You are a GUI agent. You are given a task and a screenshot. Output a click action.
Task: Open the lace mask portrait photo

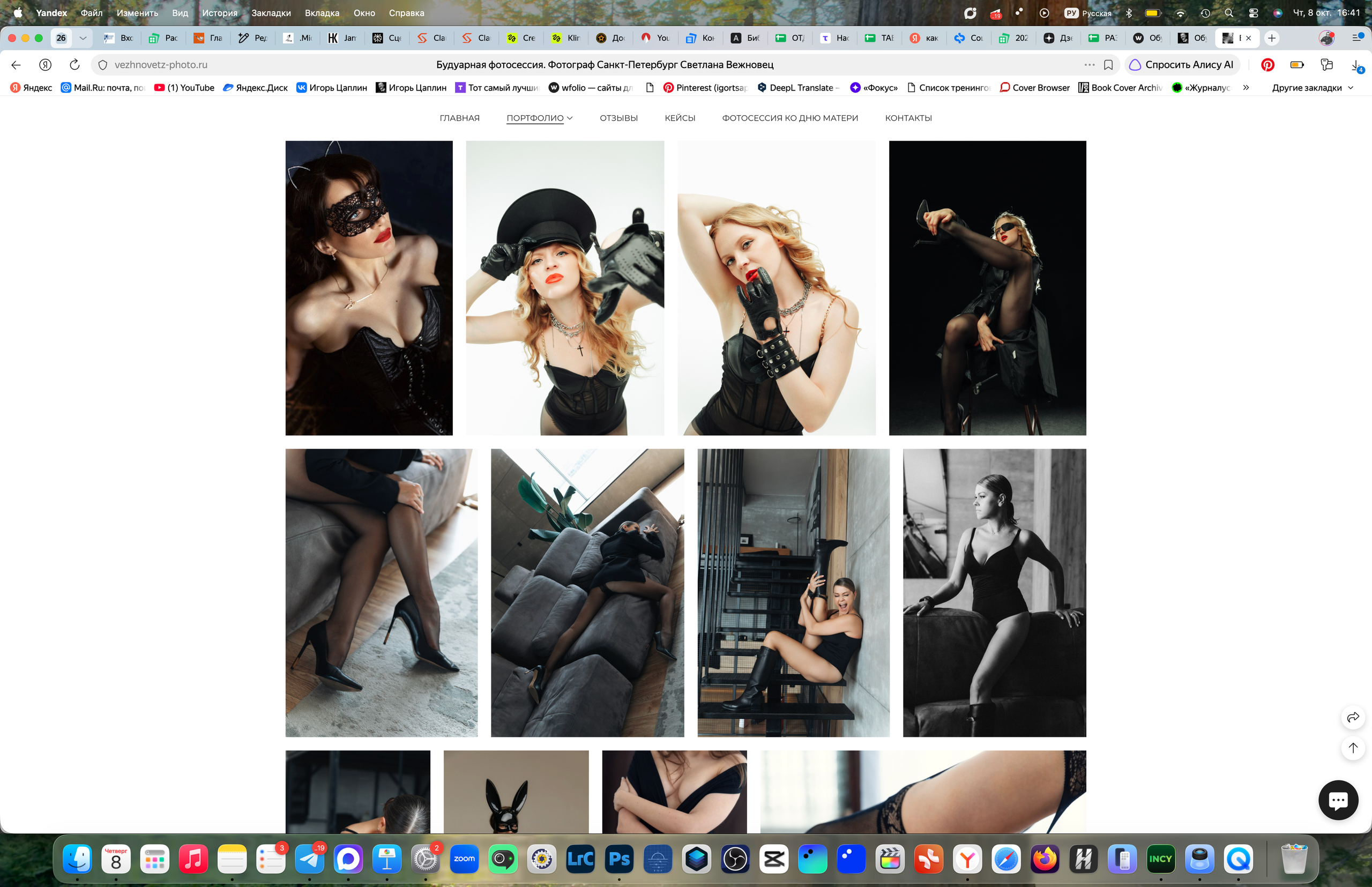coord(369,288)
